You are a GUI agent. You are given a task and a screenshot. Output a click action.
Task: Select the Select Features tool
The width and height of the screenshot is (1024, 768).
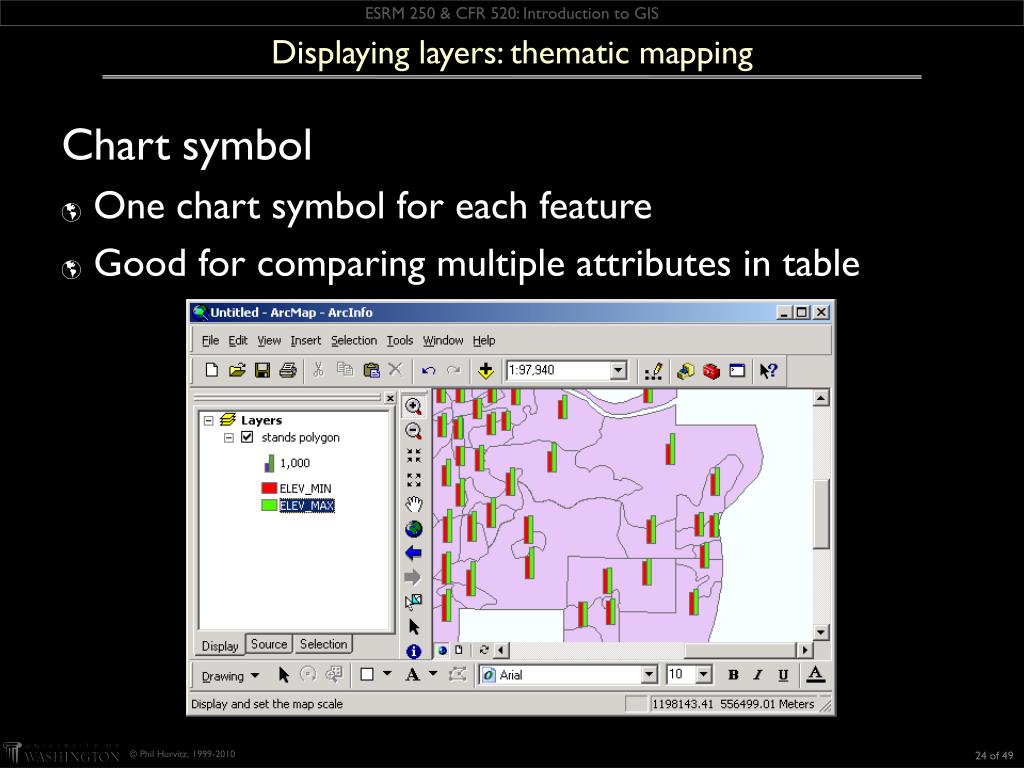[x=413, y=601]
